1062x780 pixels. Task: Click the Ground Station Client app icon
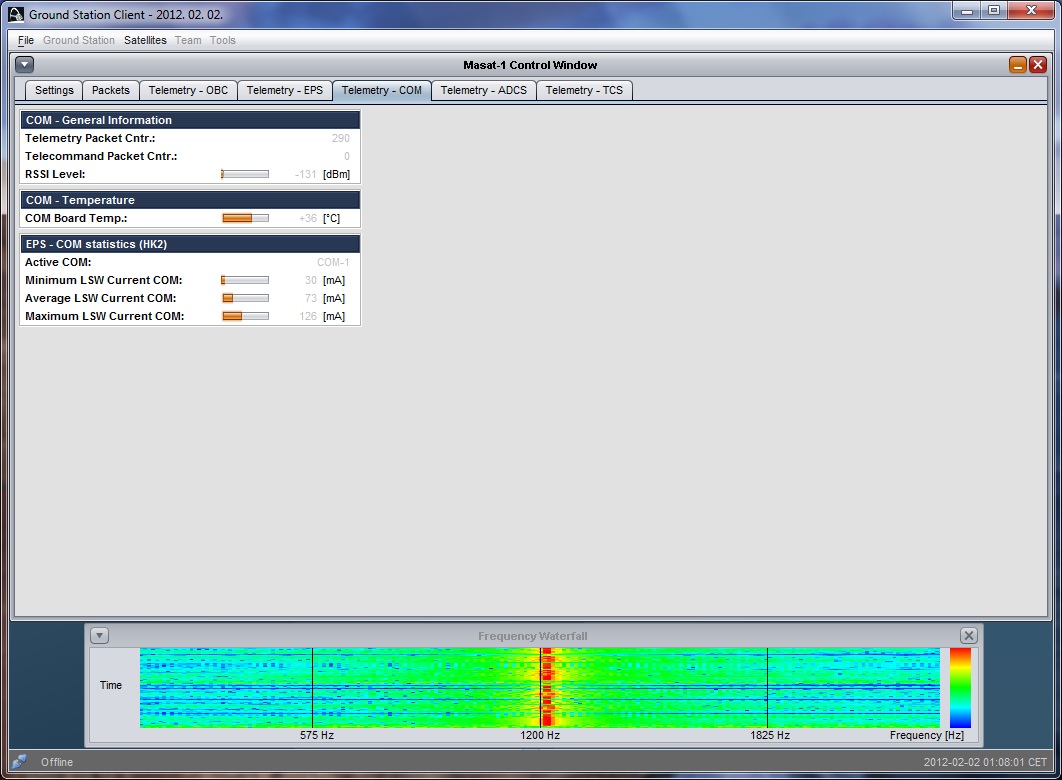pyautogui.click(x=16, y=14)
